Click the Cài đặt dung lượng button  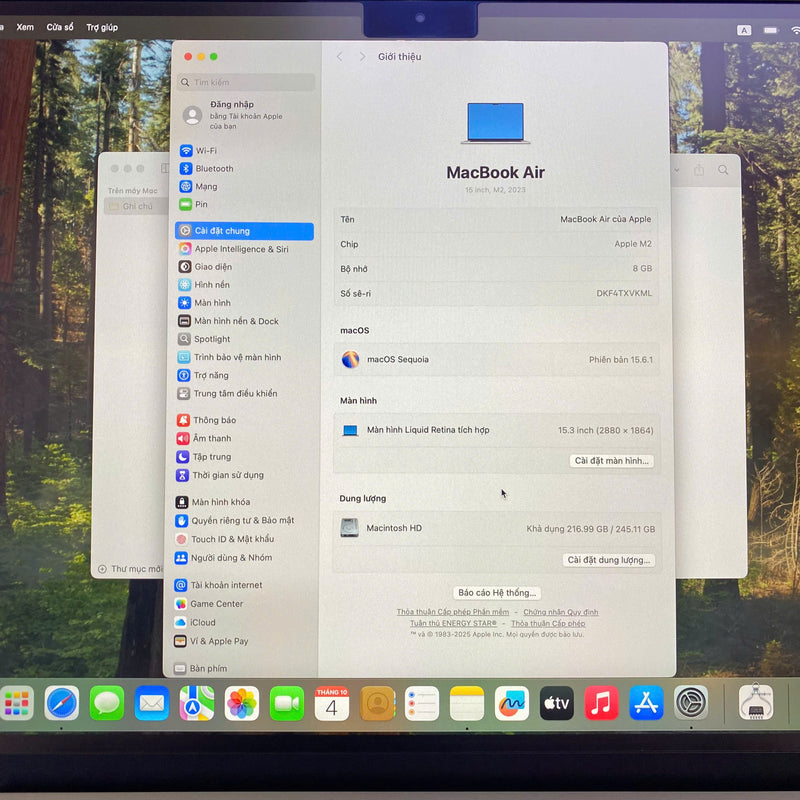[609, 560]
